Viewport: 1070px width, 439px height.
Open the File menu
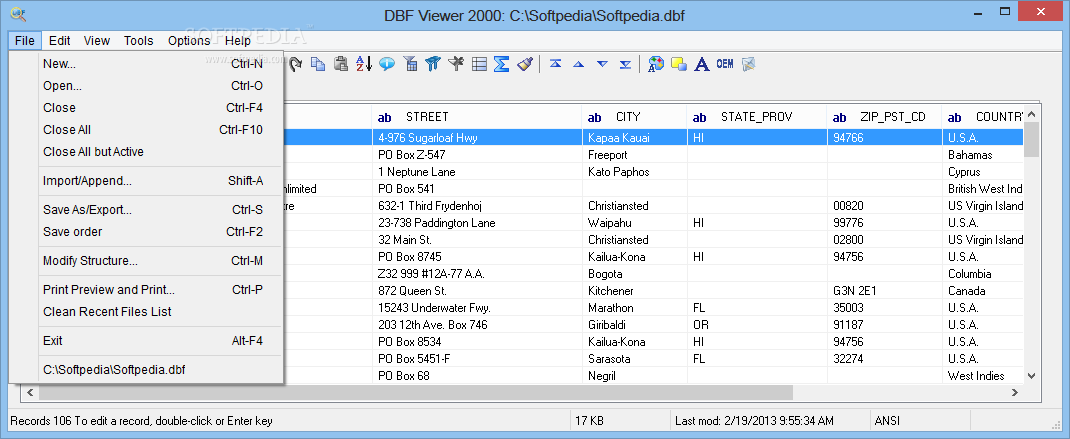coord(25,40)
